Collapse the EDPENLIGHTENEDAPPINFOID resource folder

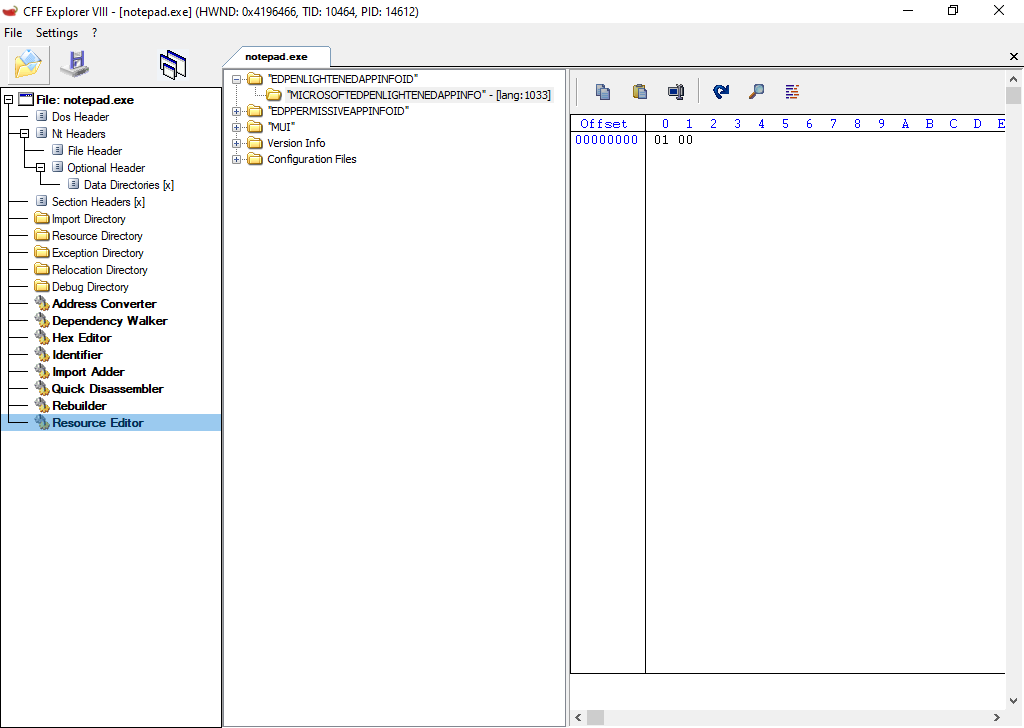[x=236, y=79]
